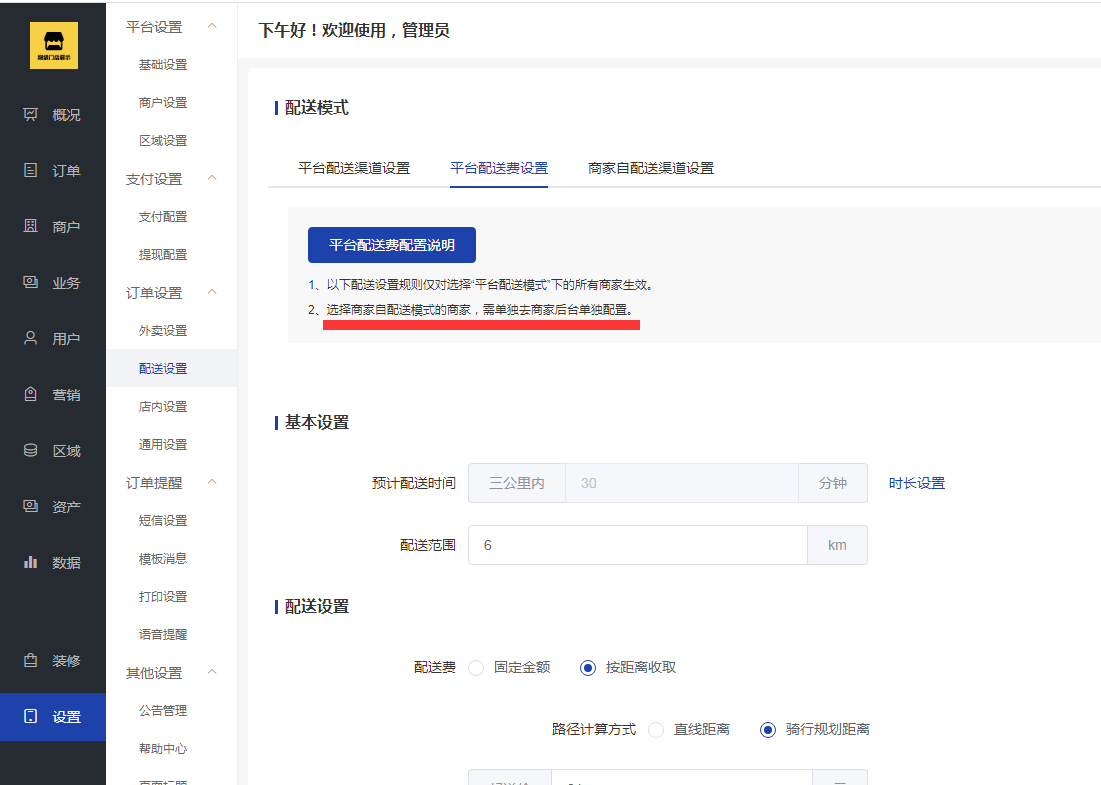1101x785 pixels.
Task: Open the 资产 assets icon in sidebar
Action: coord(30,506)
